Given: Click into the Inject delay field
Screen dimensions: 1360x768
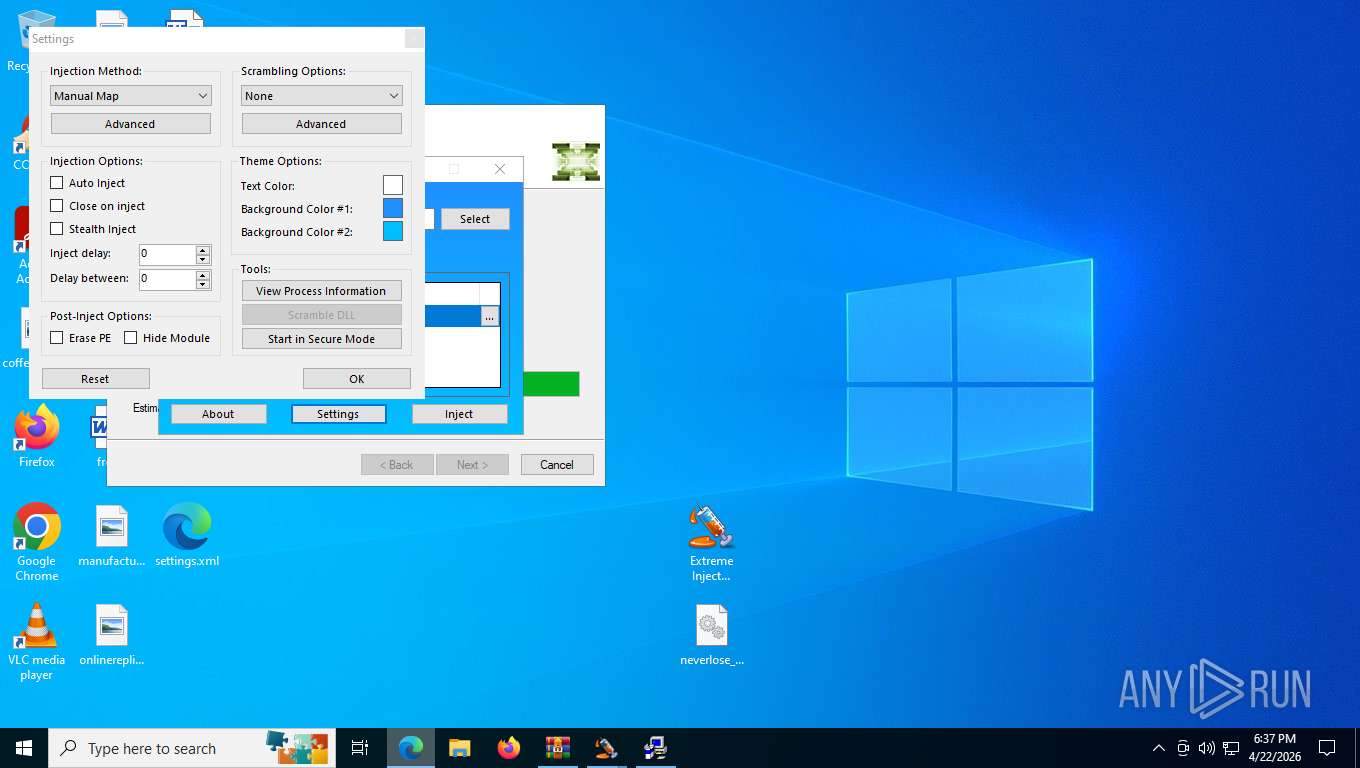Looking at the screenshot, I should tap(167, 254).
